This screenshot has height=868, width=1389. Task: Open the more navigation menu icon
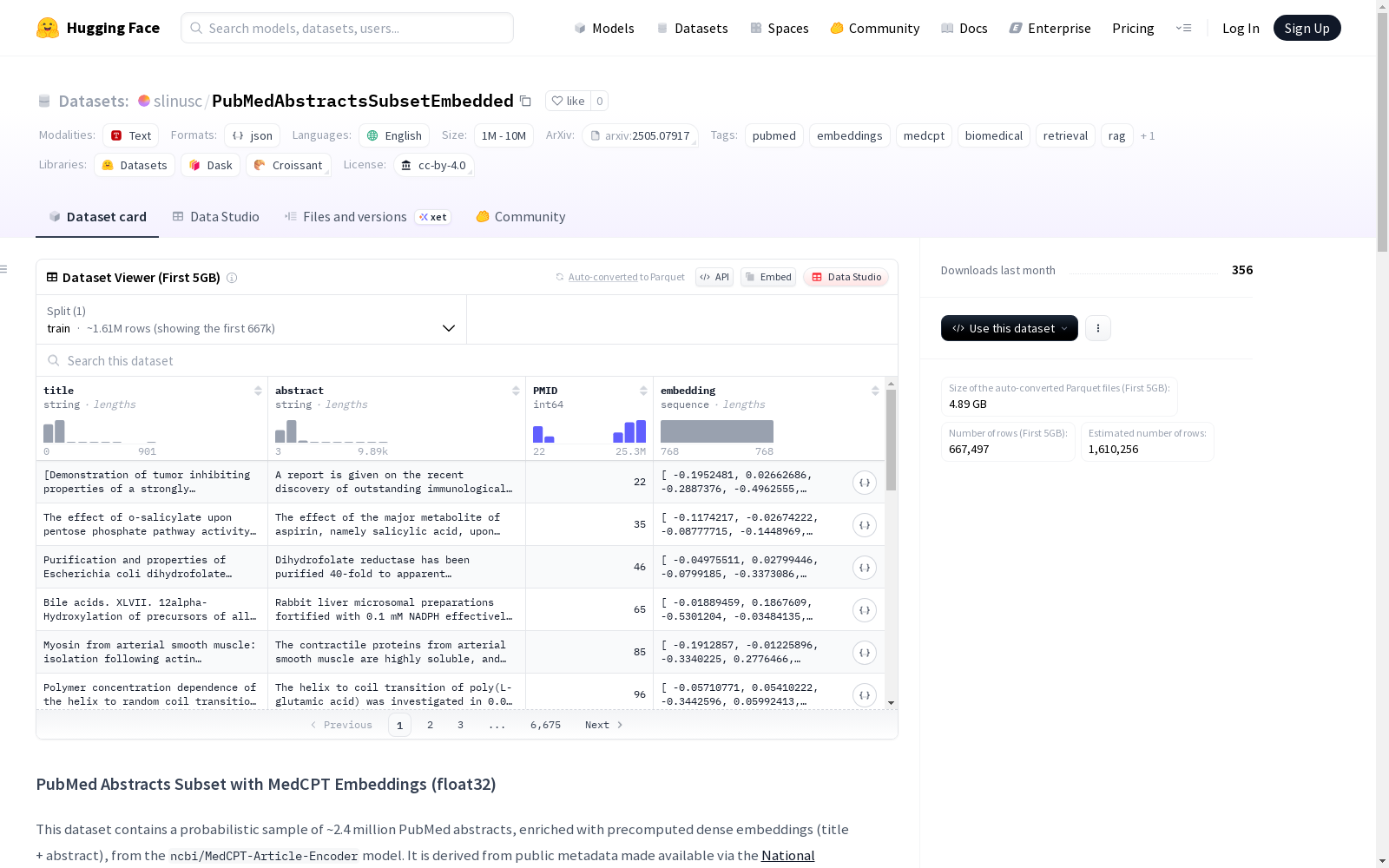(x=1183, y=28)
